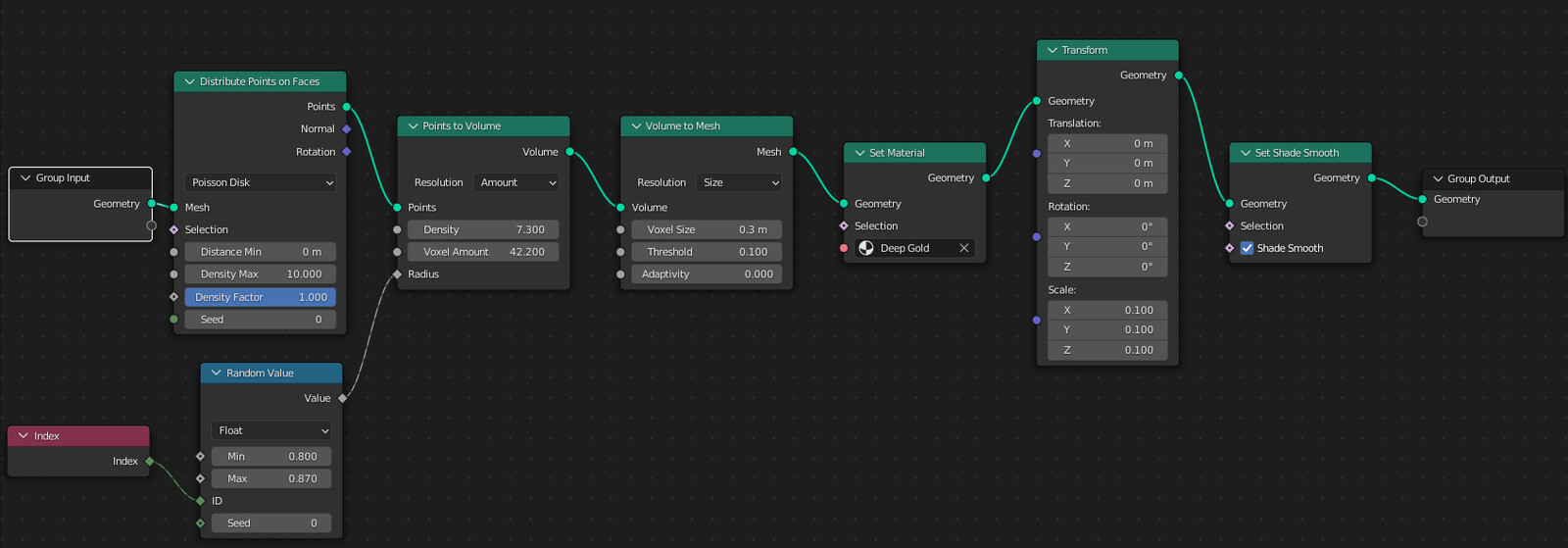Collapse the Volume to Mesh node
The height and width of the screenshot is (548, 1568).
[636, 126]
